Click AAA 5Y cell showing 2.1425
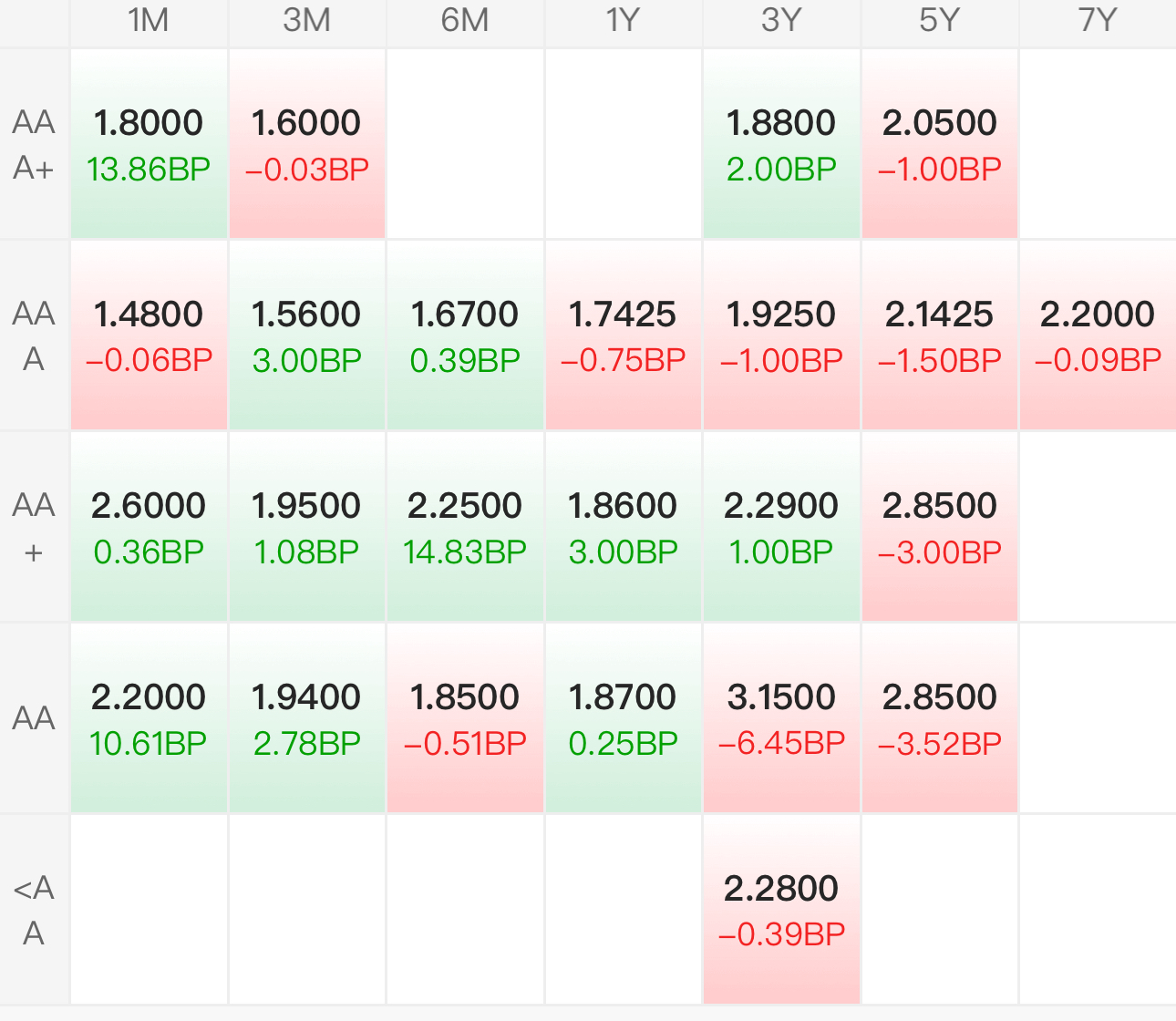1176x1021 pixels. tap(939, 335)
